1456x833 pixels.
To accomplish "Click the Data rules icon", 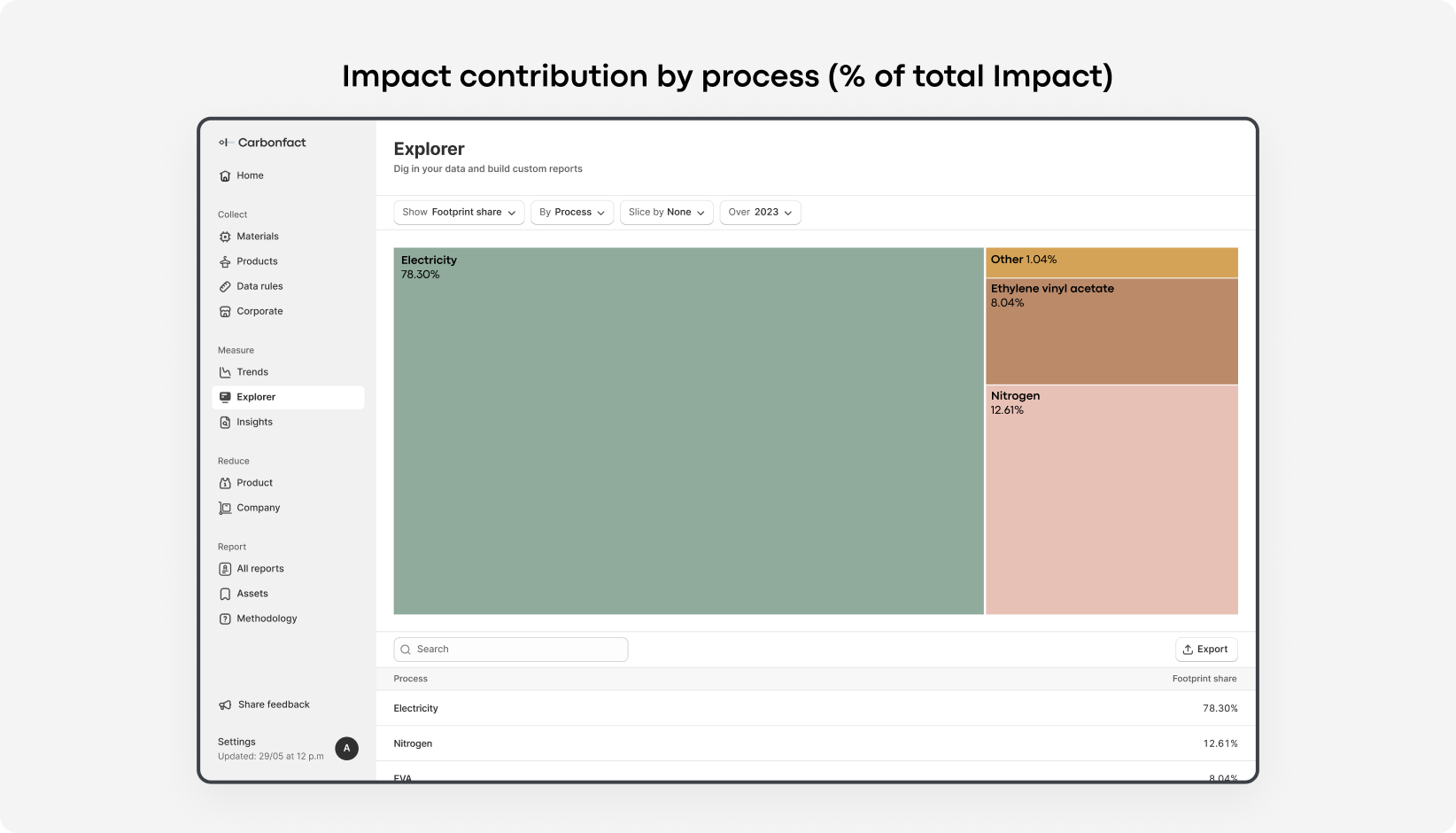I will pos(225,286).
